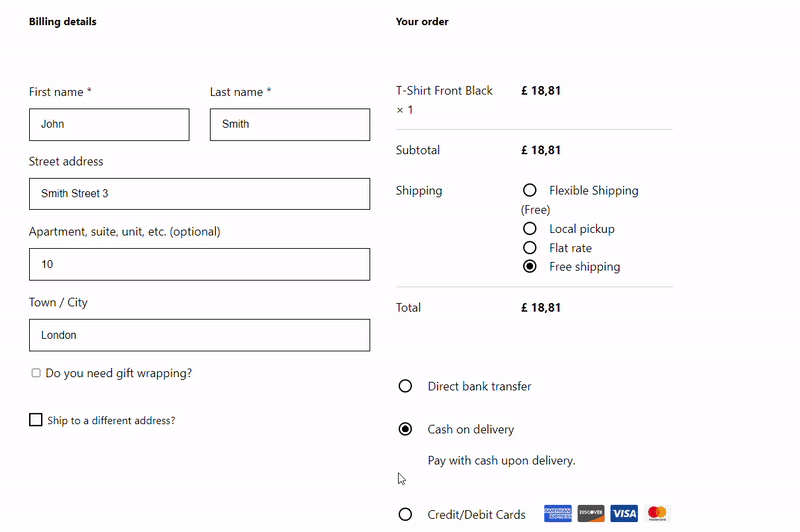Select Cash on delivery payment
Screen dimensions: 800x532
tap(405, 429)
